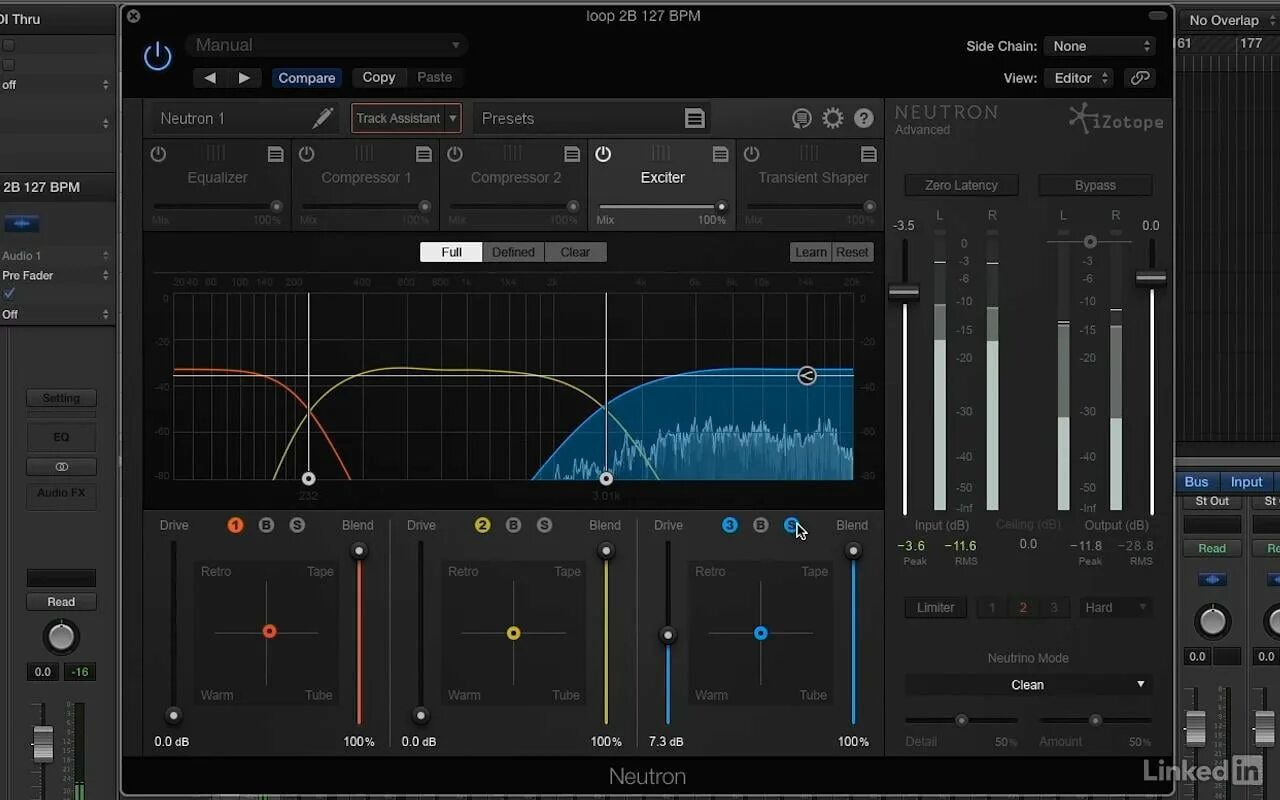Viewport: 1280px width, 800px height.
Task: Click the pencil rename icon beside Neutron 1
Action: [x=323, y=118]
